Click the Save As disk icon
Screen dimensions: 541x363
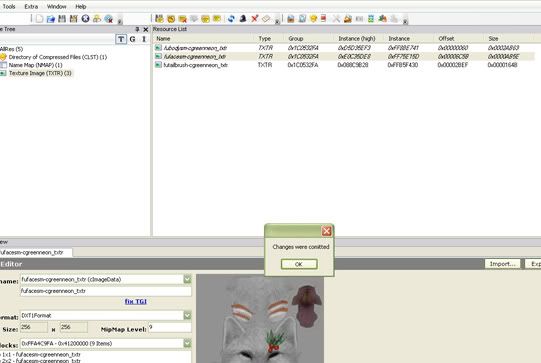click(x=73, y=19)
